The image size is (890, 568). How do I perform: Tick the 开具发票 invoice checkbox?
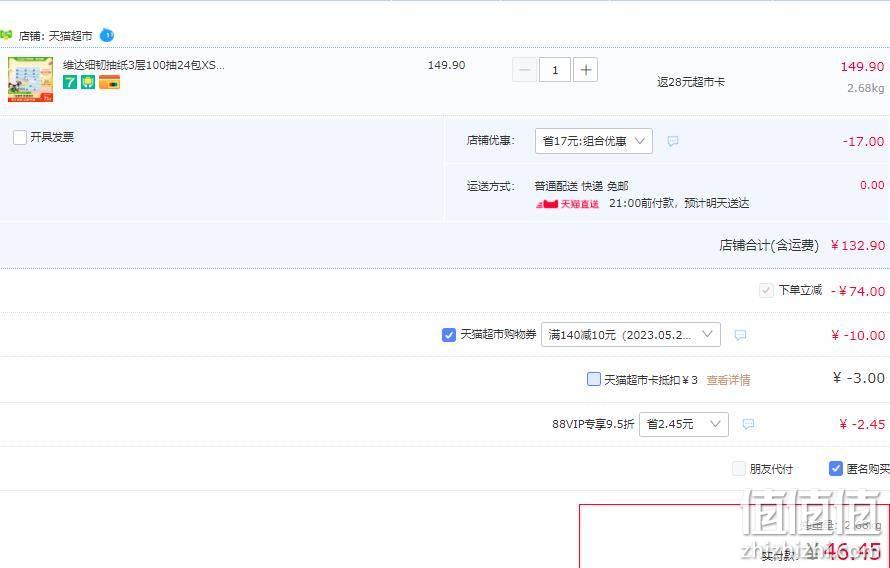pos(20,137)
